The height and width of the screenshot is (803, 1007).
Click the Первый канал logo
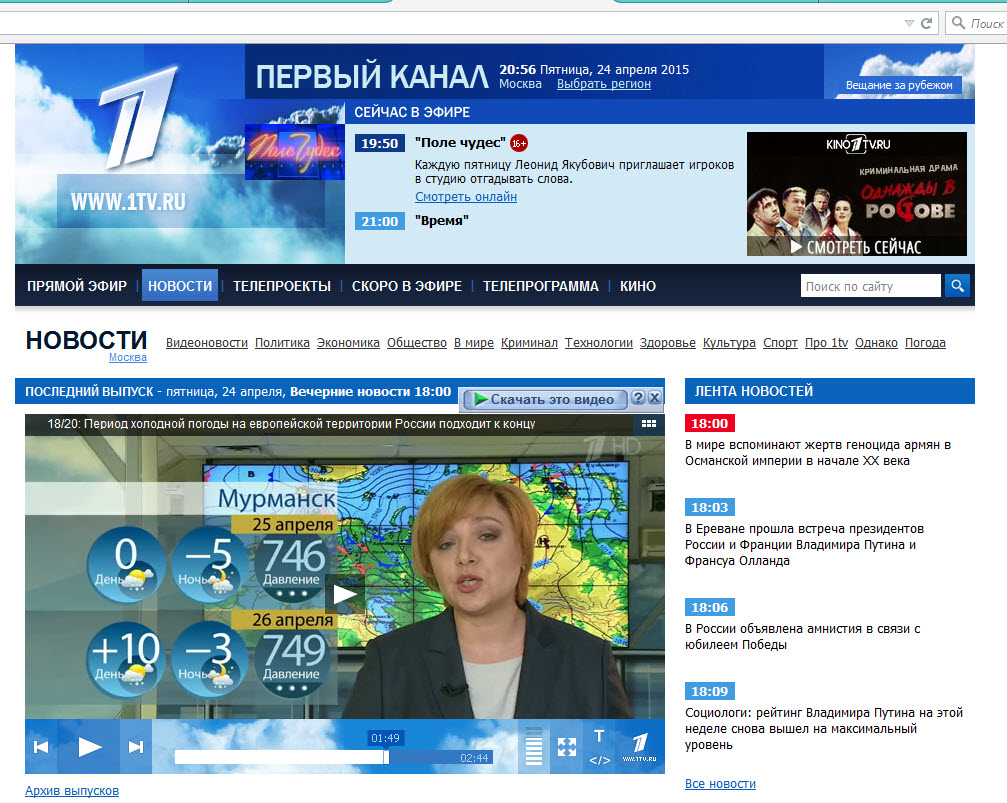click(x=138, y=116)
